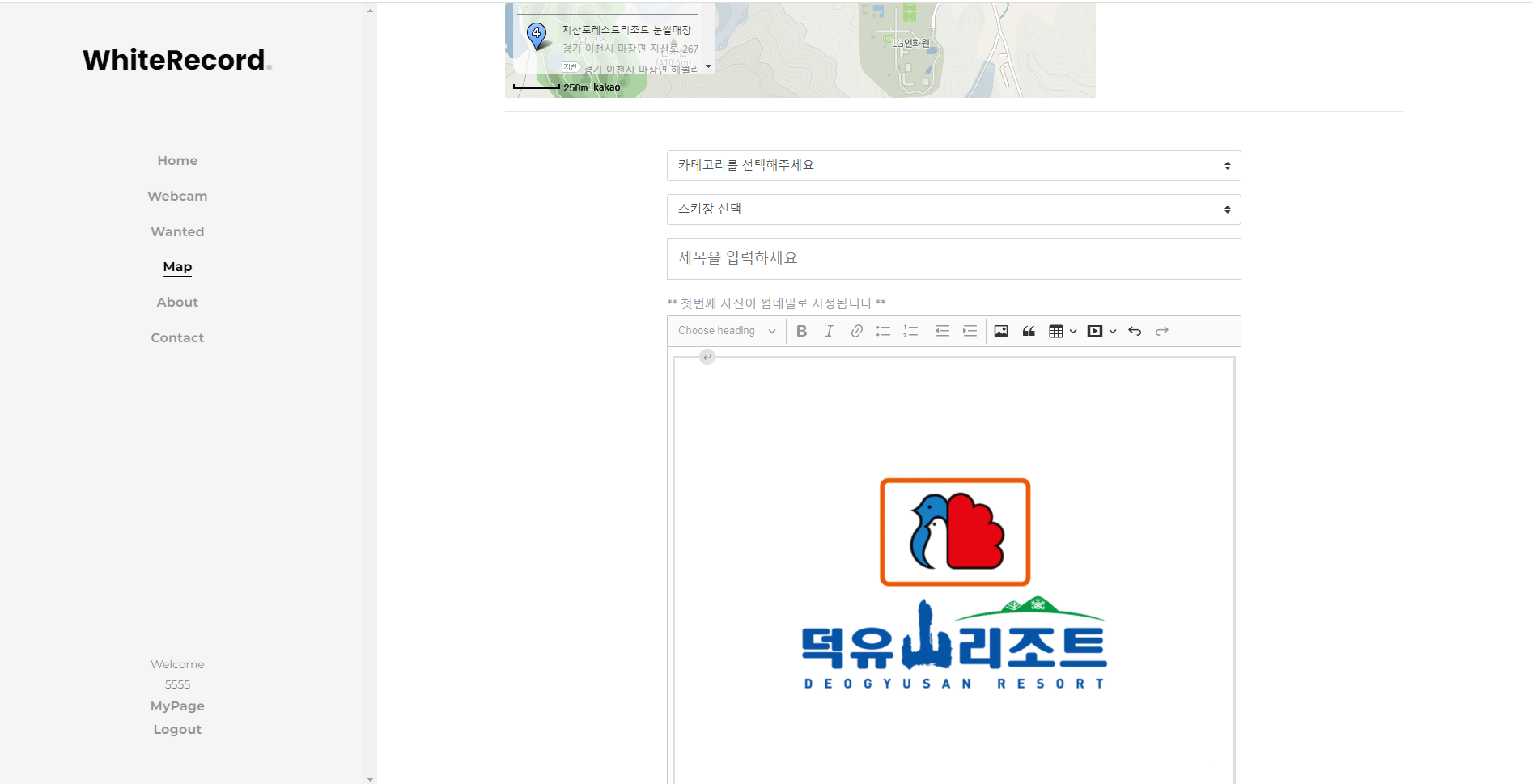Click the 제목을 입력하세요 title field
Screen dimensions: 1532x784
pyautogui.click(x=953, y=259)
